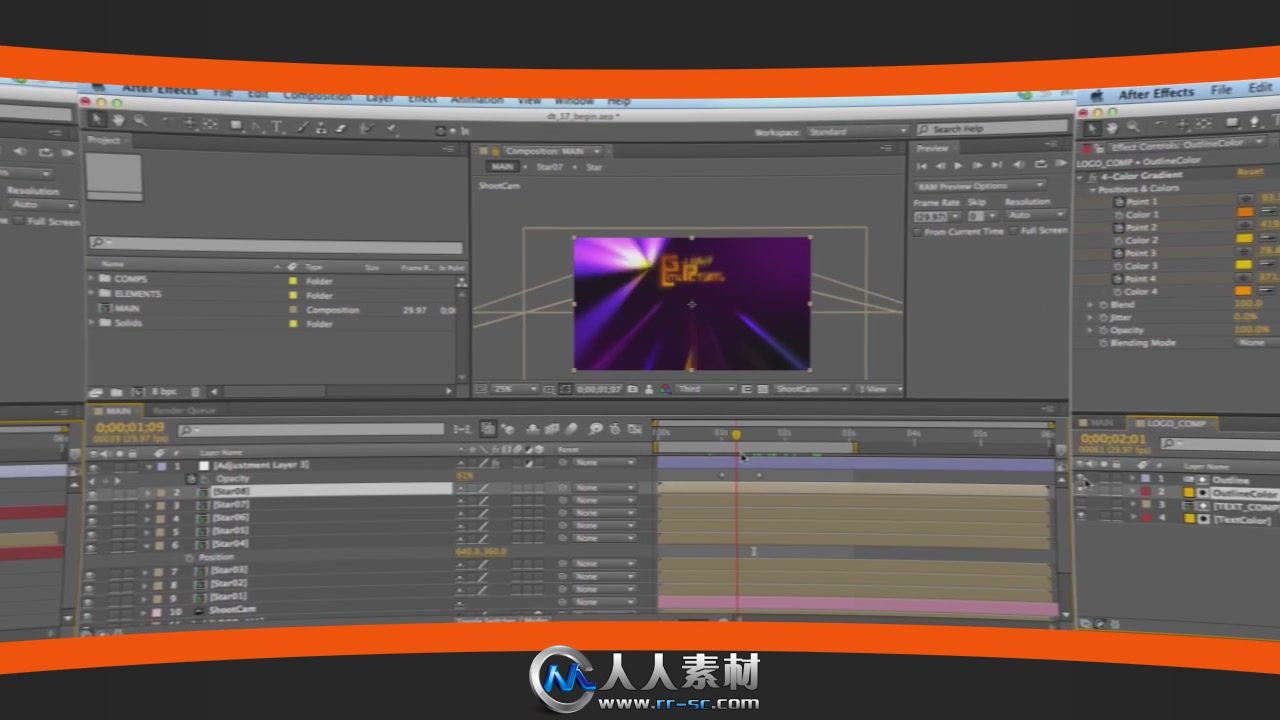Expand the Solids folder
Viewport: 1280px width, 720px height.
click(92, 323)
